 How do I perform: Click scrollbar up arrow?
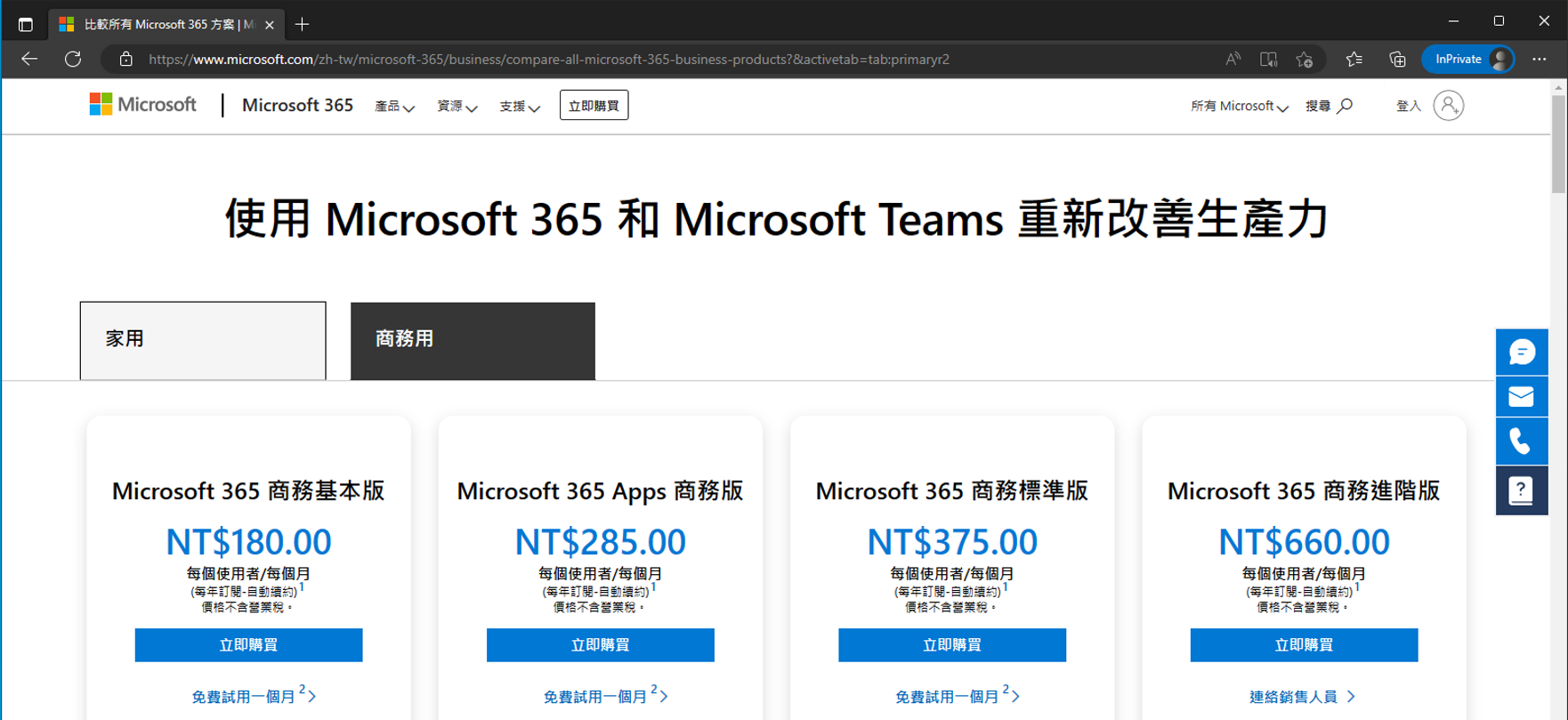(x=1558, y=87)
